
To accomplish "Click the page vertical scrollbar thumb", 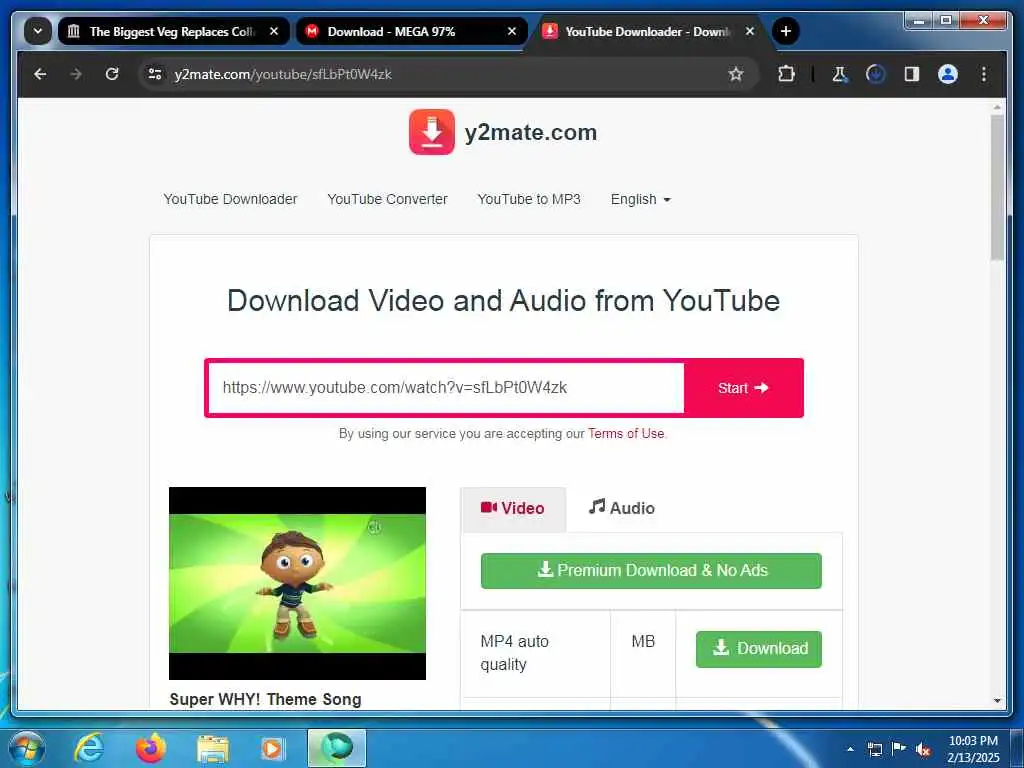I will (x=997, y=189).
